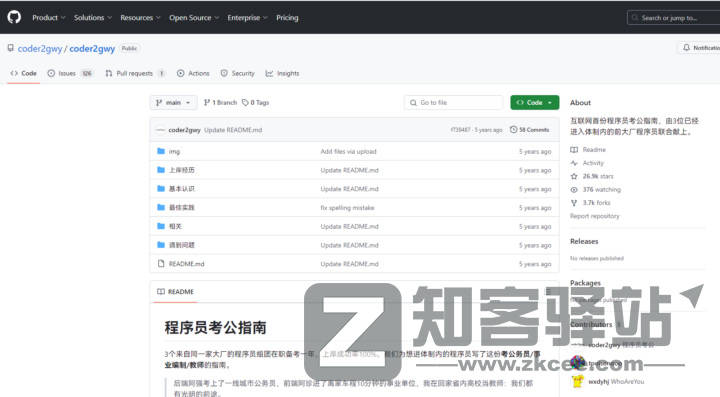Click the 上岸经历 folder icon

161,170
